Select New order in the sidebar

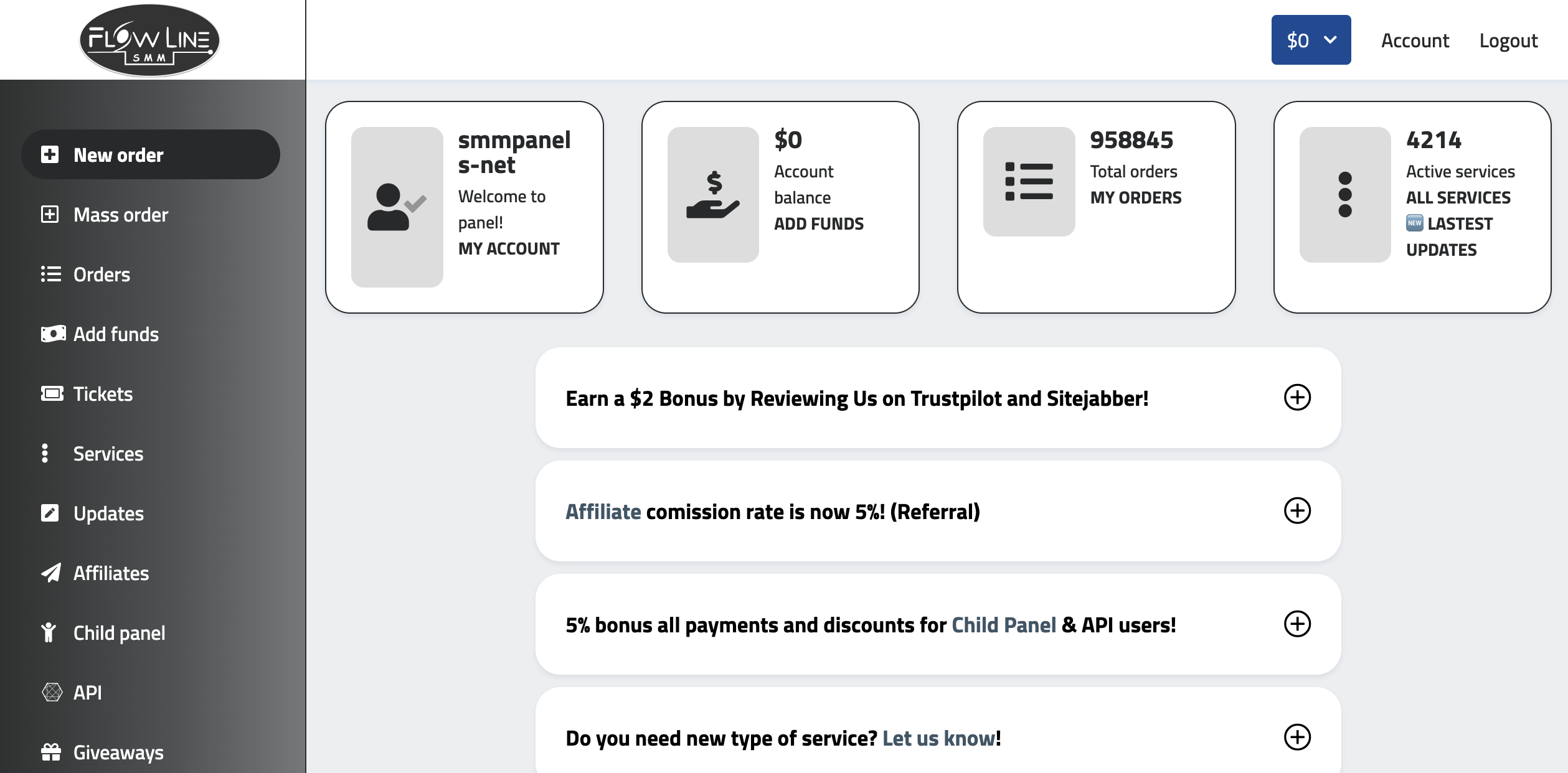tap(118, 154)
